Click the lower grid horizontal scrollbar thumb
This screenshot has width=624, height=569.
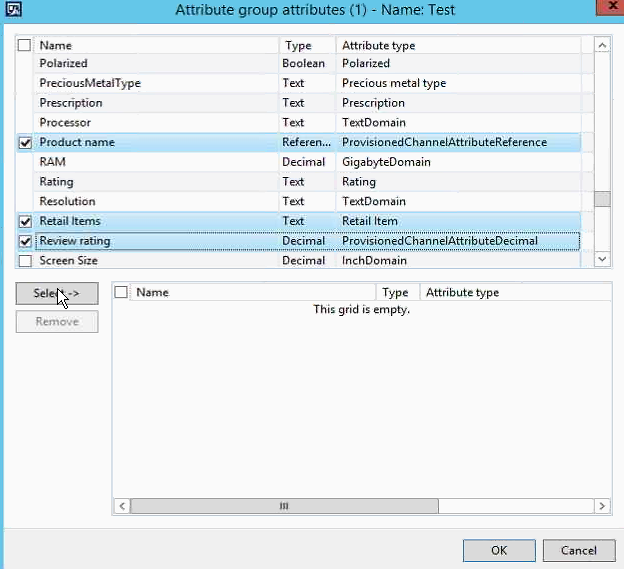pos(284,506)
